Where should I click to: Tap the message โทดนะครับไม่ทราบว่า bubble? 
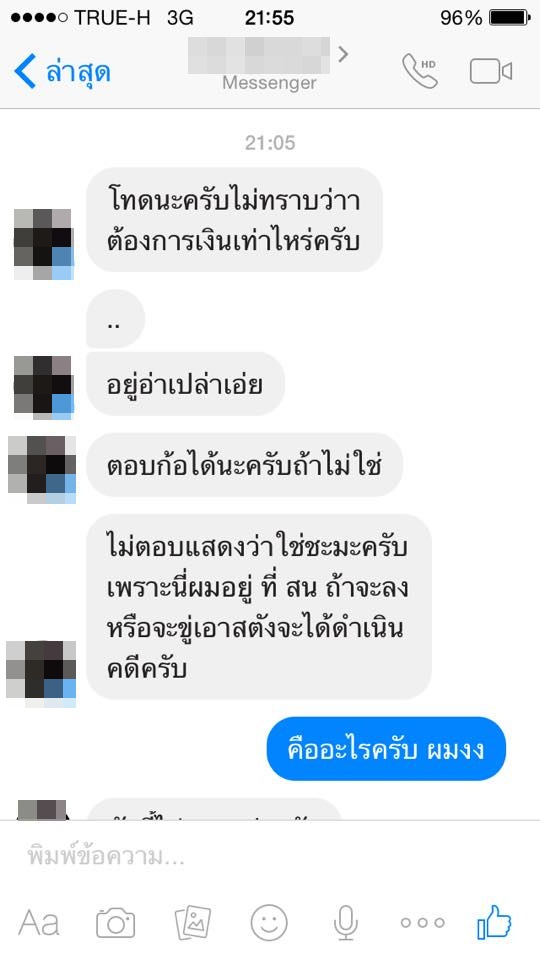click(234, 220)
